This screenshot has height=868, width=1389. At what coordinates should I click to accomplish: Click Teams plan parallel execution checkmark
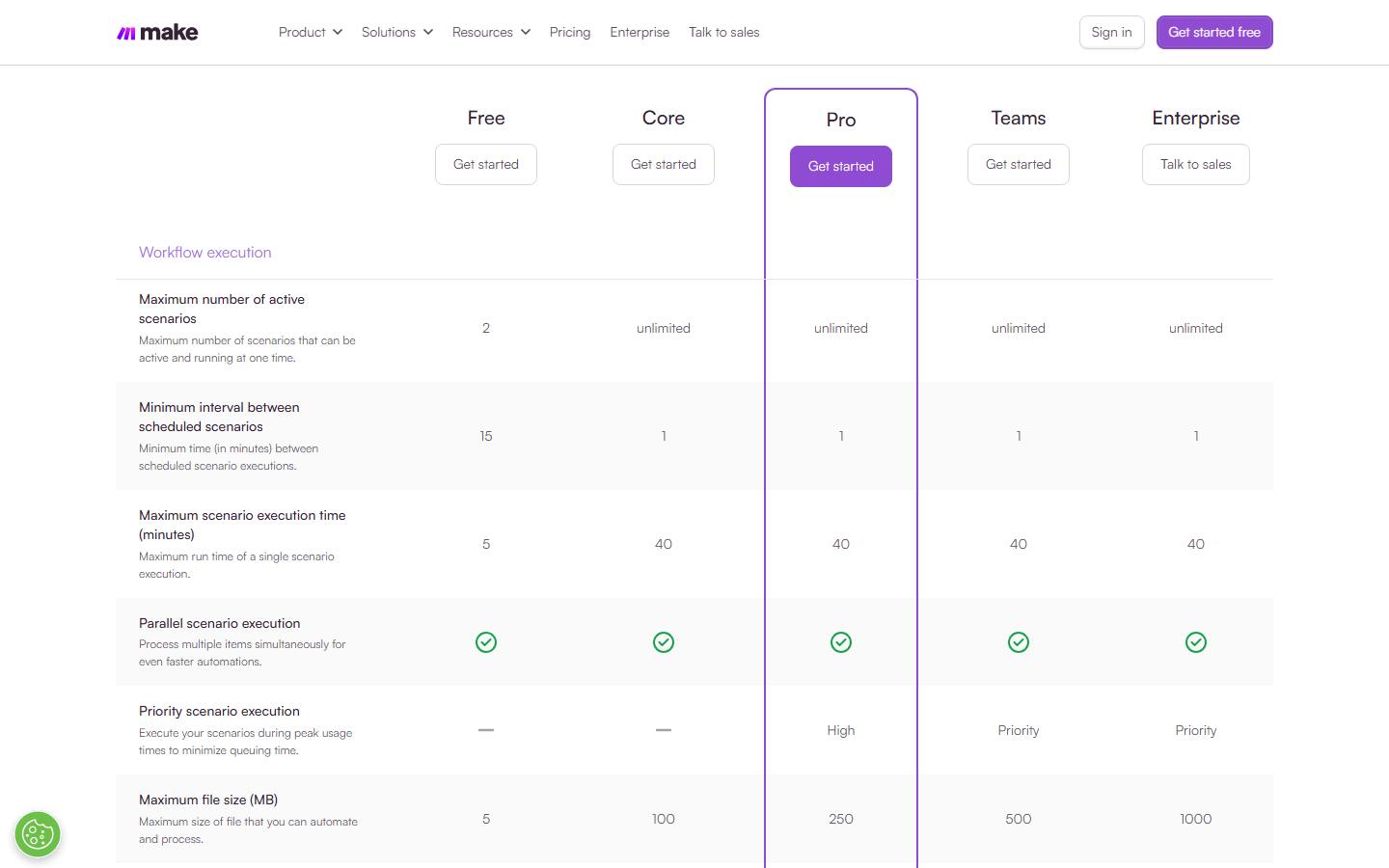[1019, 642]
